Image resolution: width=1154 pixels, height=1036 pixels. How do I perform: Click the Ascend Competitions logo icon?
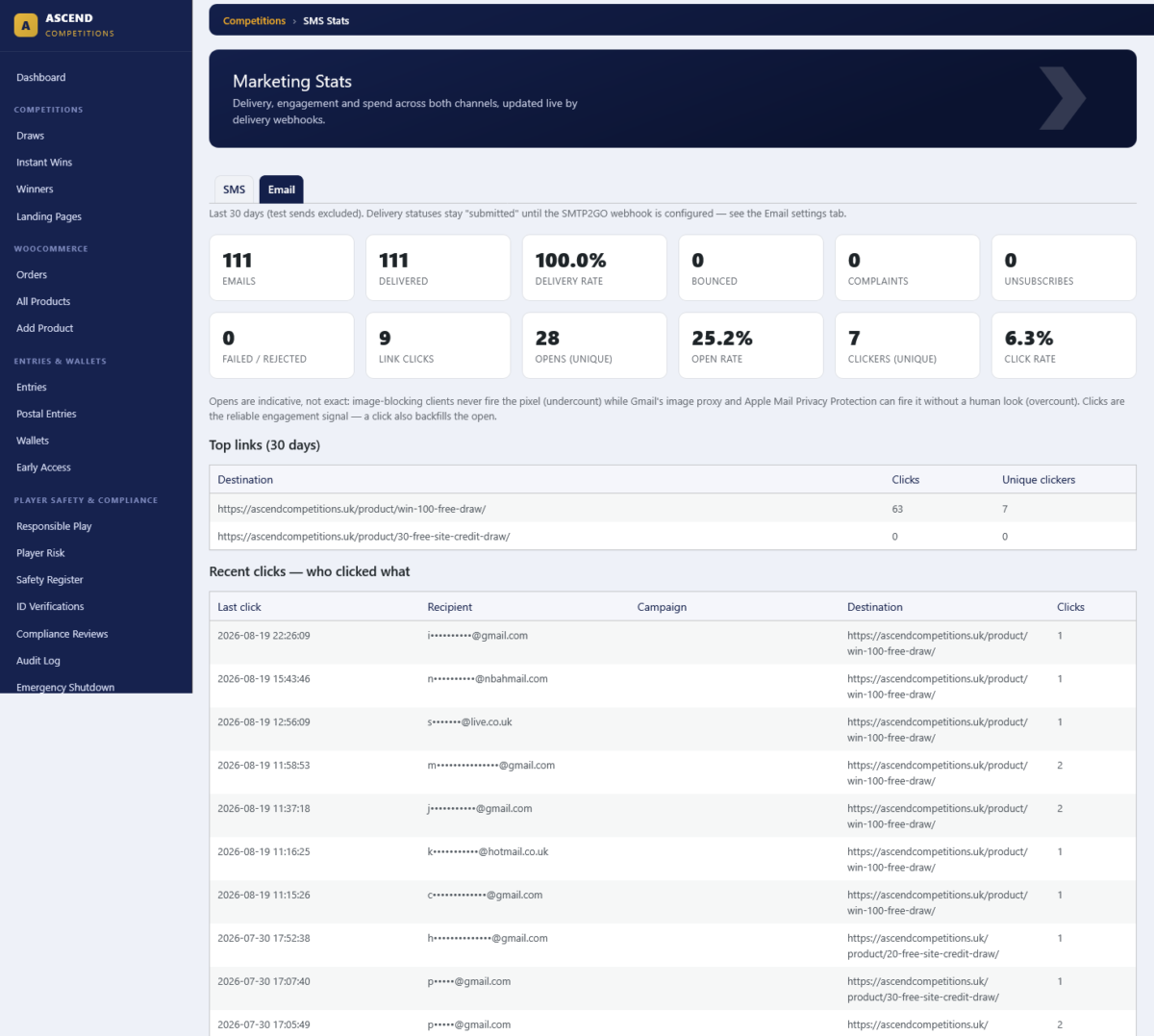pyautogui.click(x=26, y=25)
